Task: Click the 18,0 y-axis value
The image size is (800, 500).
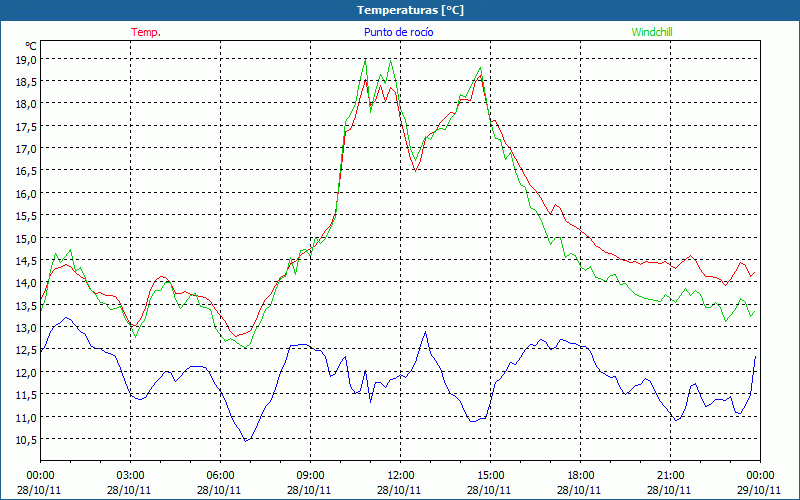Action: click(27, 104)
